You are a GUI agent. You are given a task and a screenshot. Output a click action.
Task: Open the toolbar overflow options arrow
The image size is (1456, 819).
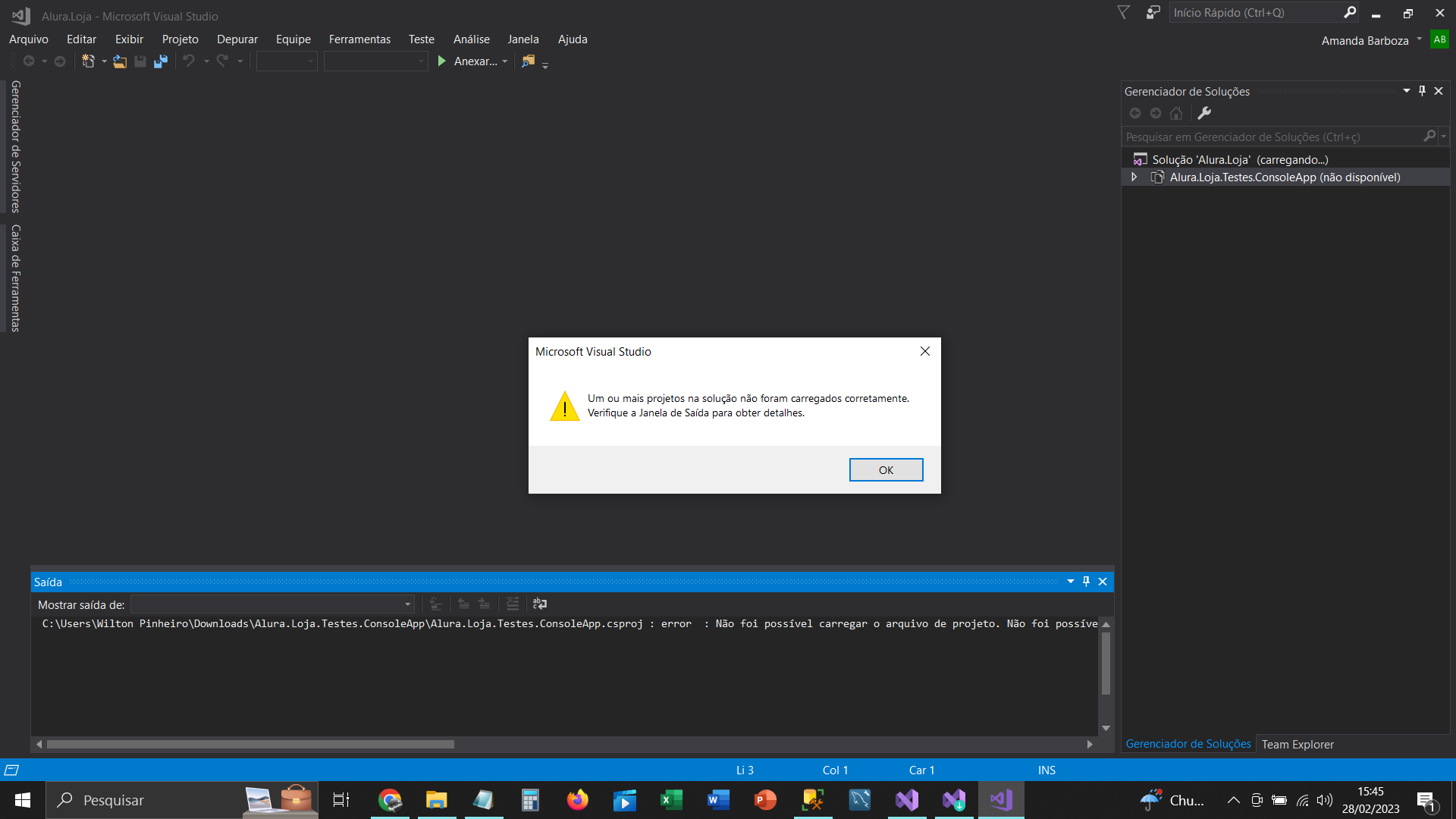coord(545,64)
